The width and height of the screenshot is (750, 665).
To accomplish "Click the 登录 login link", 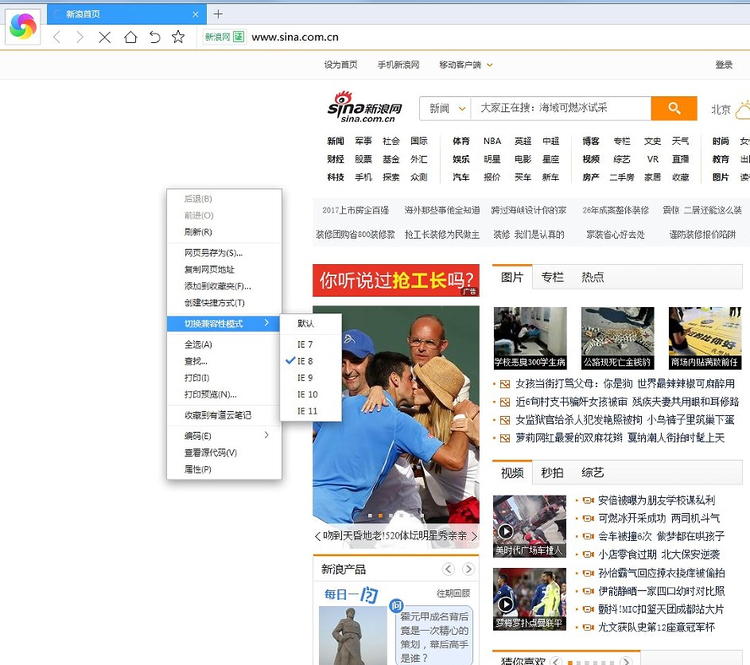I will tap(724, 65).
